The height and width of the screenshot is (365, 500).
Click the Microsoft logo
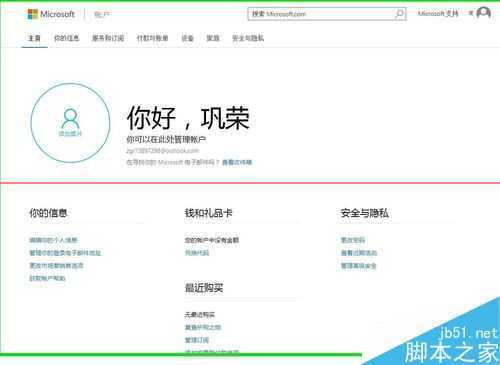click(x=51, y=14)
